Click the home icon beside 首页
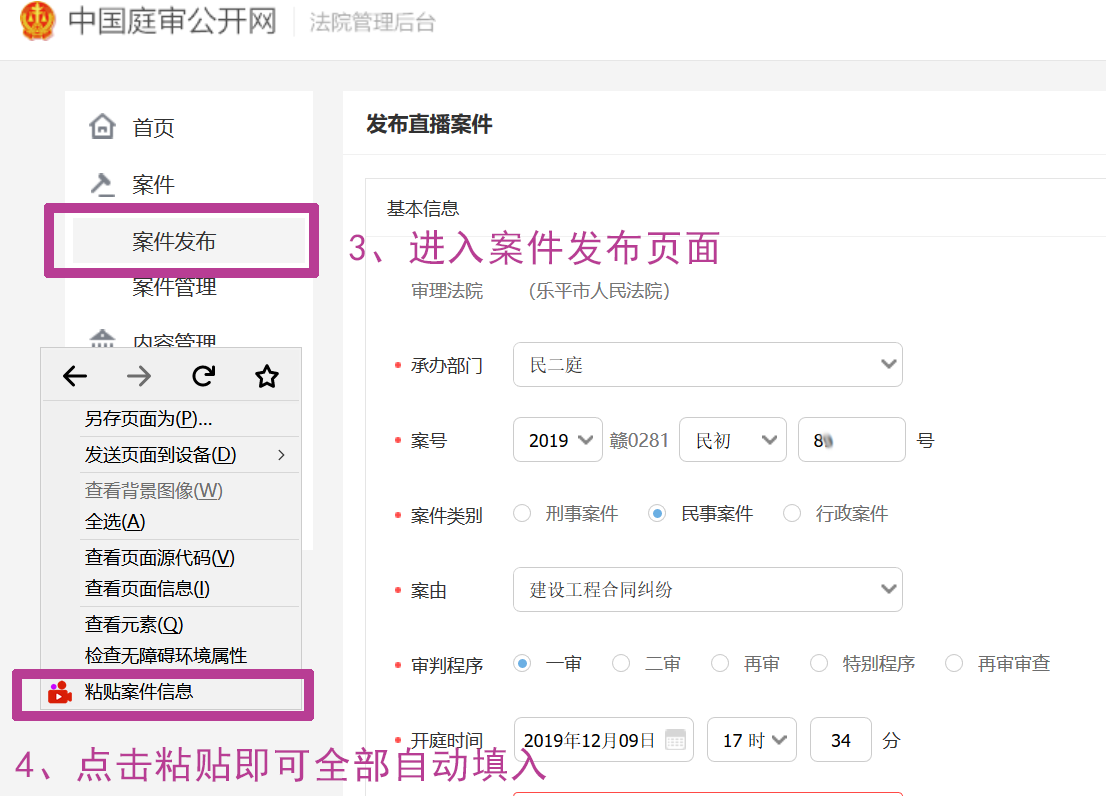The width and height of the screenshot is (1106, 796). click(x=102, y=127)
